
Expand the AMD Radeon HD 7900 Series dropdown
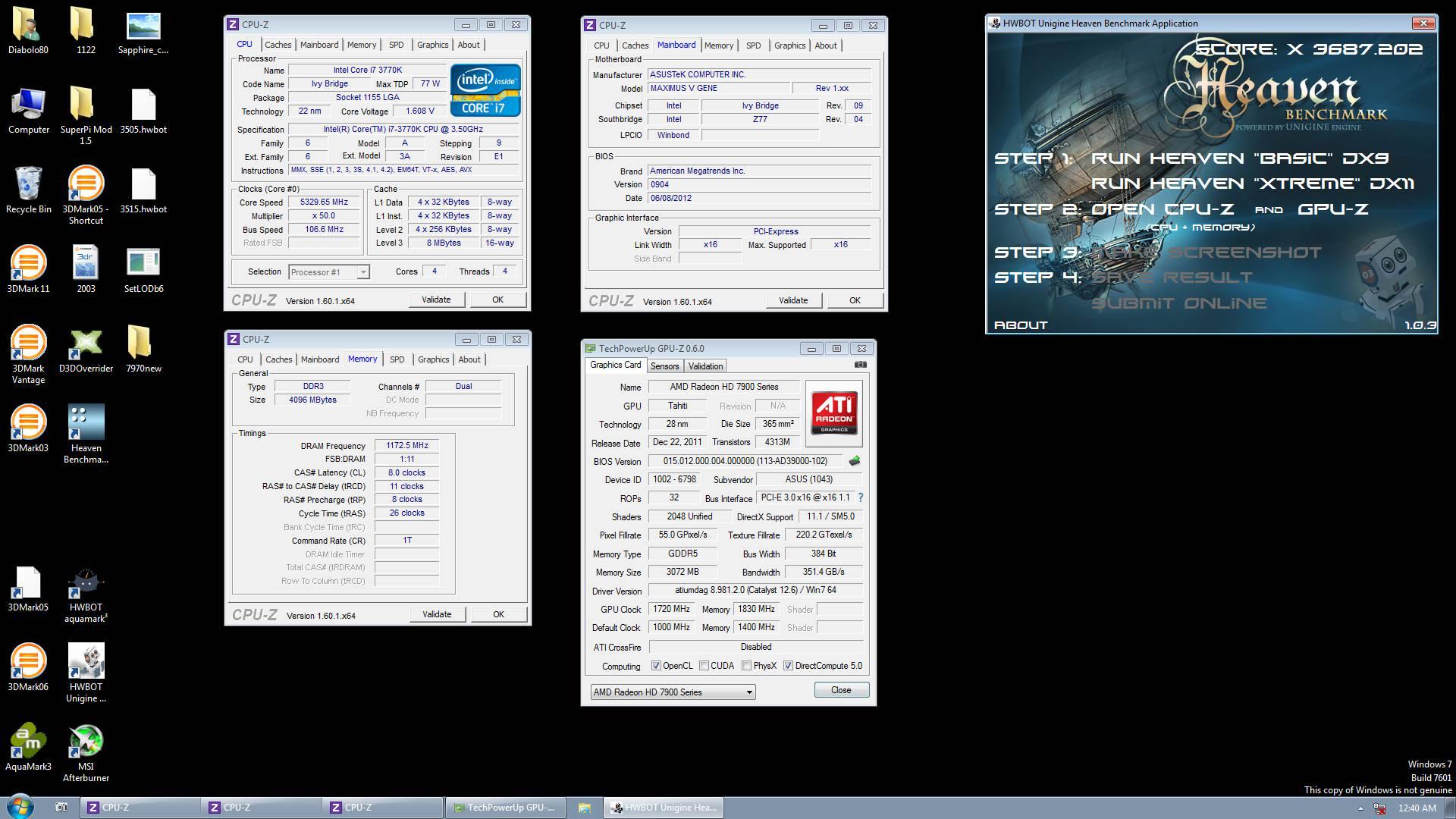click(x=748, y=692)
